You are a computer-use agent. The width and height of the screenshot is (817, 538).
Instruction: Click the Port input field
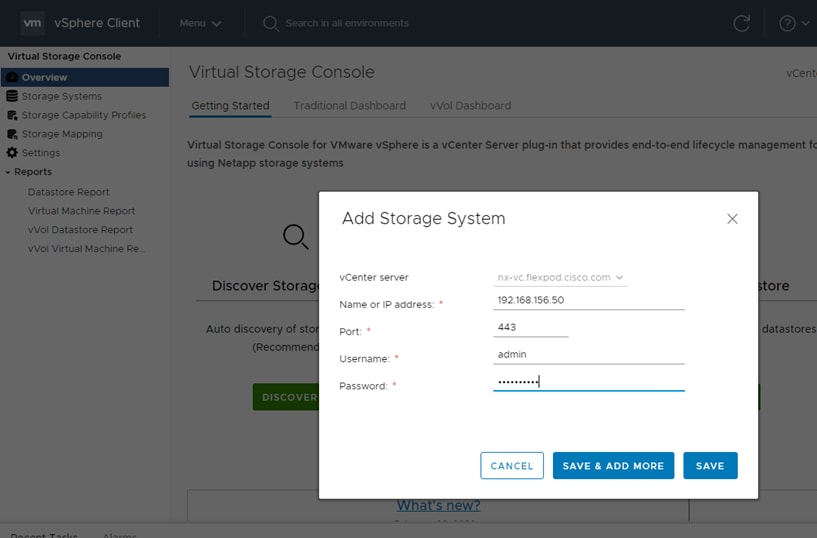click(530, 328)
